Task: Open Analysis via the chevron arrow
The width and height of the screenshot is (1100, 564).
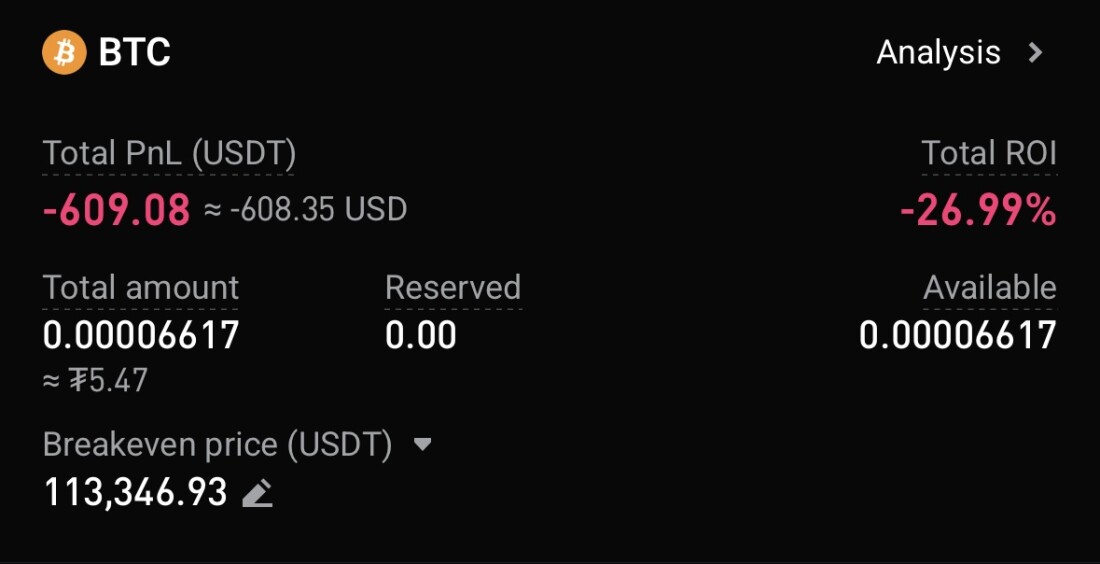Action: coord(1036,52)
